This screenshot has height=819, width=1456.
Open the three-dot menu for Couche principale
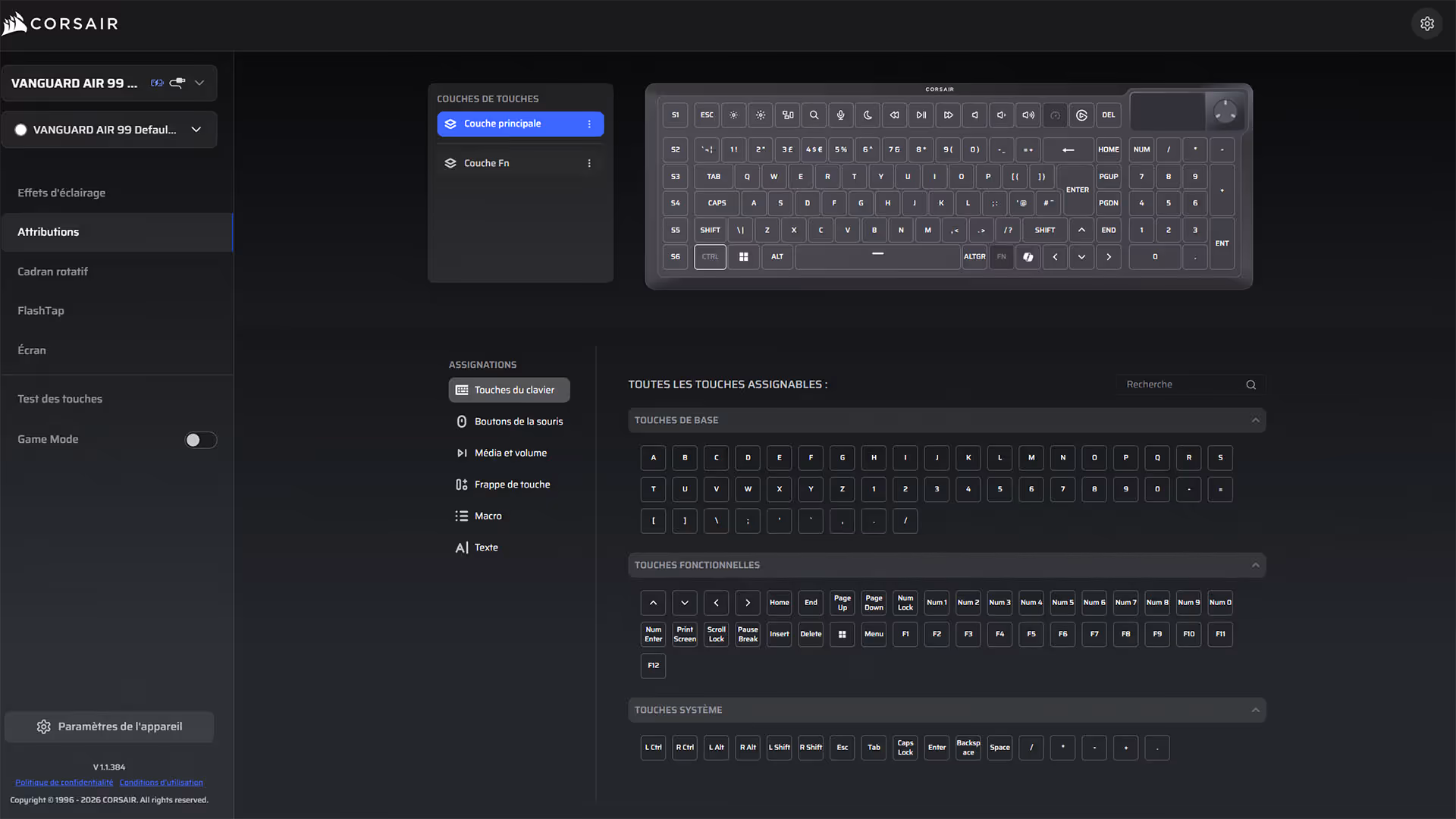tap(589, 124)
